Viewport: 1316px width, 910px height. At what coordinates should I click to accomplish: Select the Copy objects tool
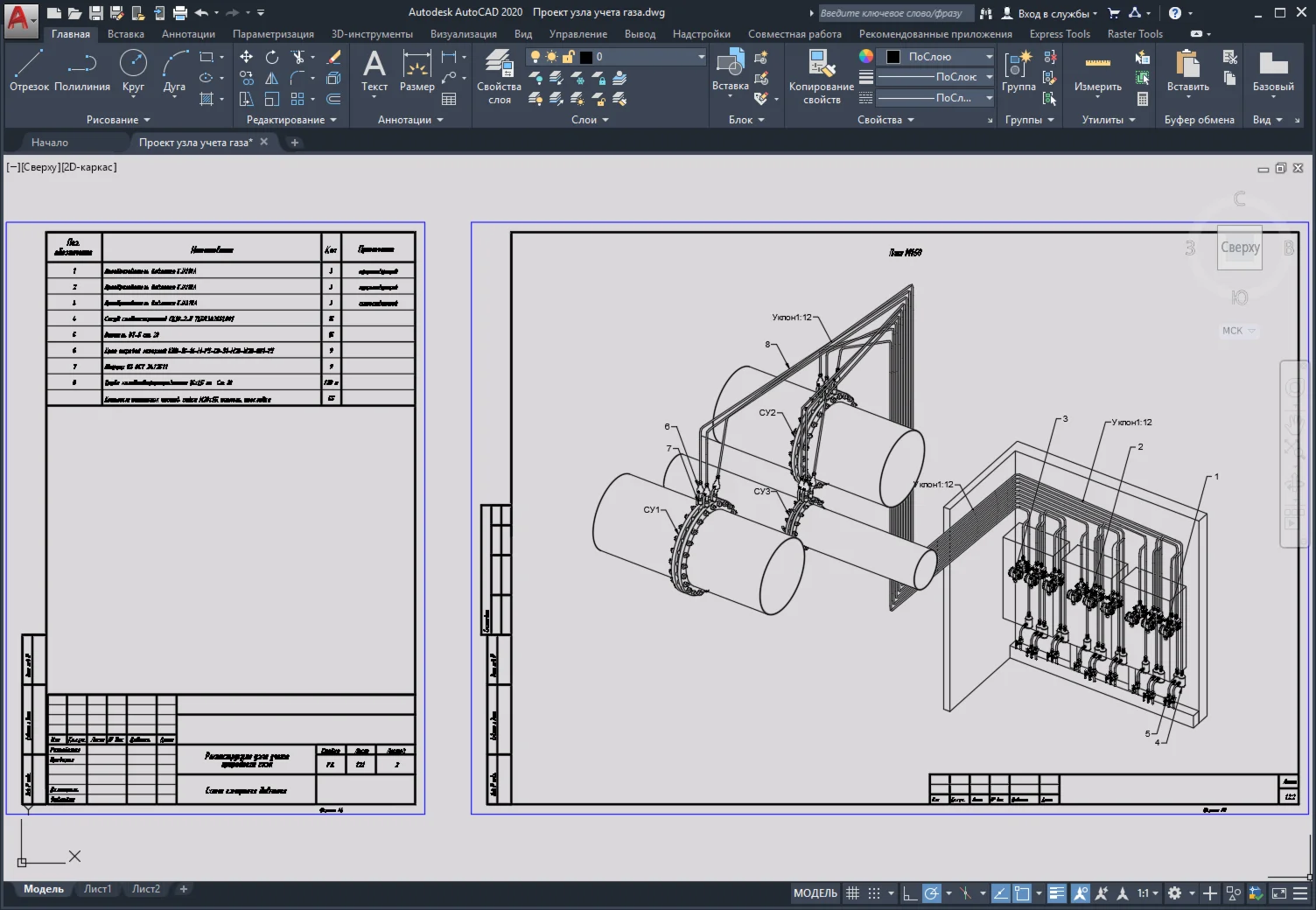(x=247, y=78)
